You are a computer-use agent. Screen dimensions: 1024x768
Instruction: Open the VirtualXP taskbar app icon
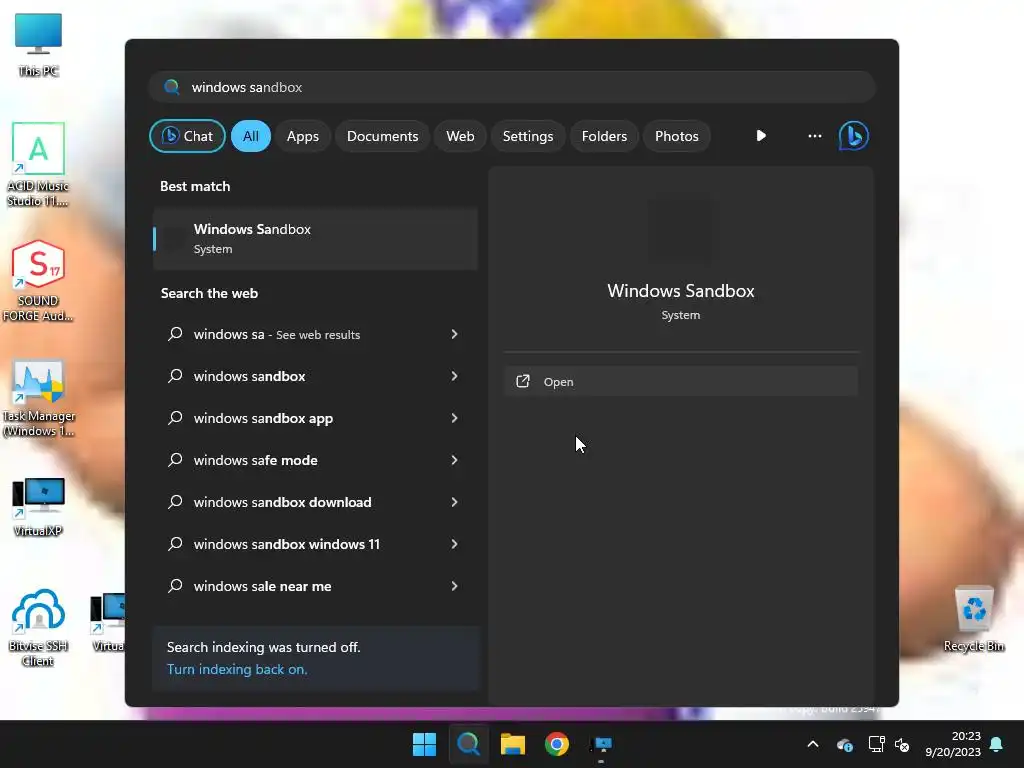601,744
